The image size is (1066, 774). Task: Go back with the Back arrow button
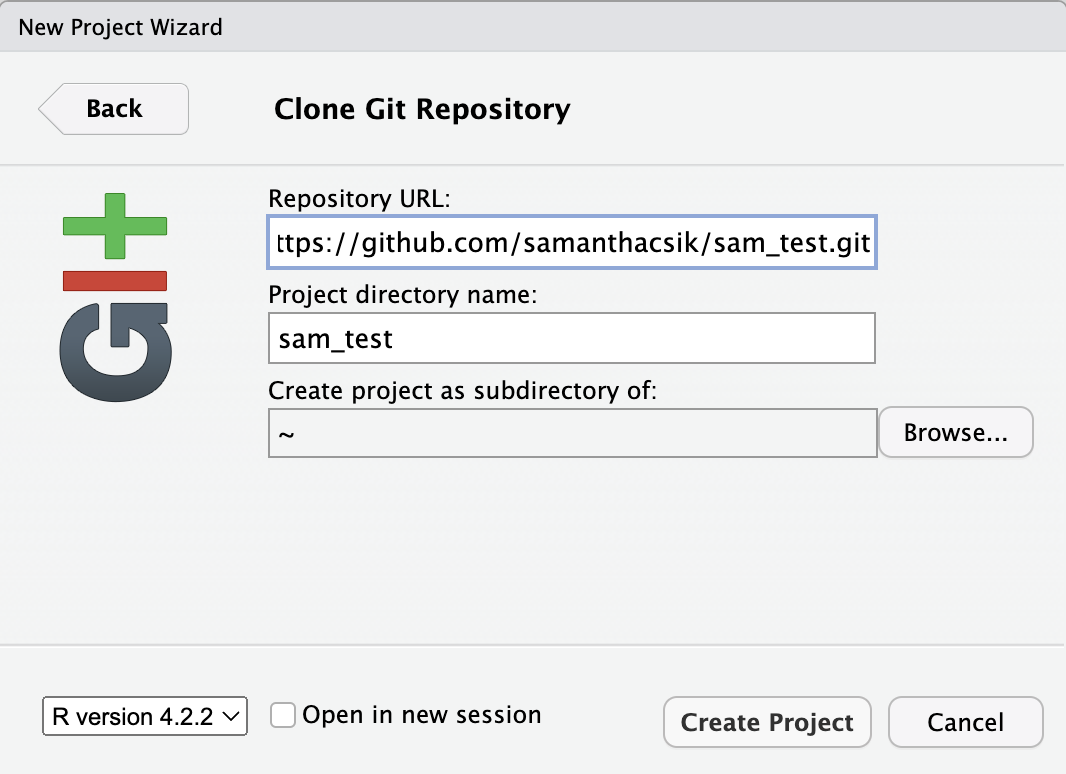[114, 109]
